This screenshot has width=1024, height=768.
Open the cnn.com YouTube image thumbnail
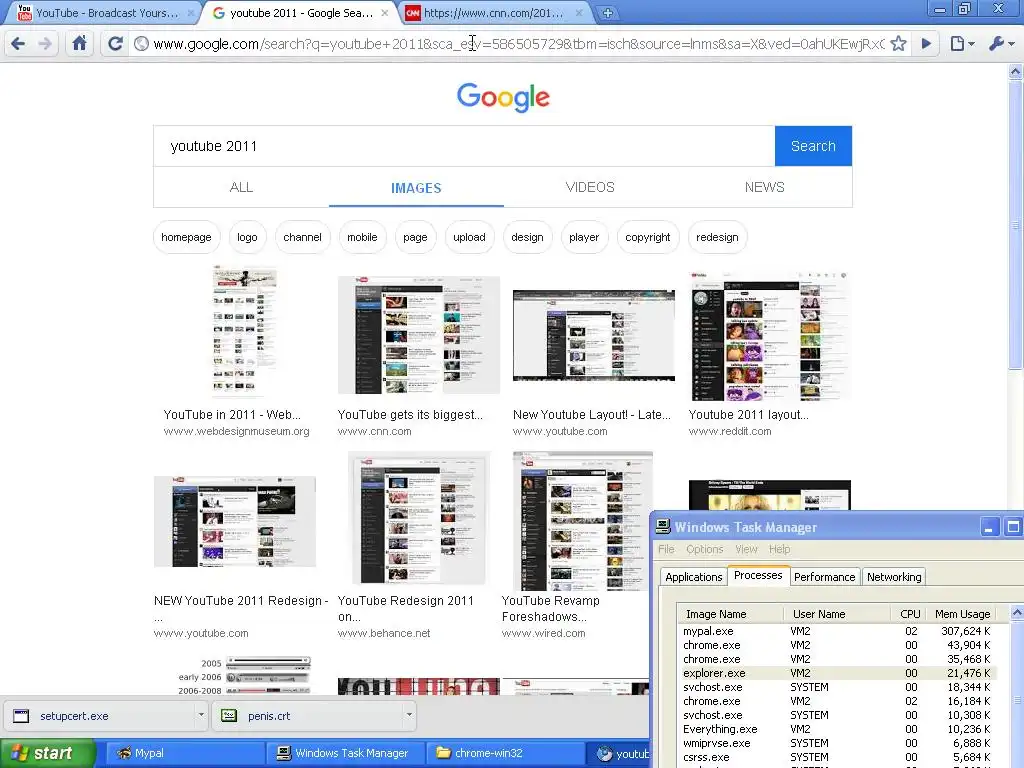[419, 335]
